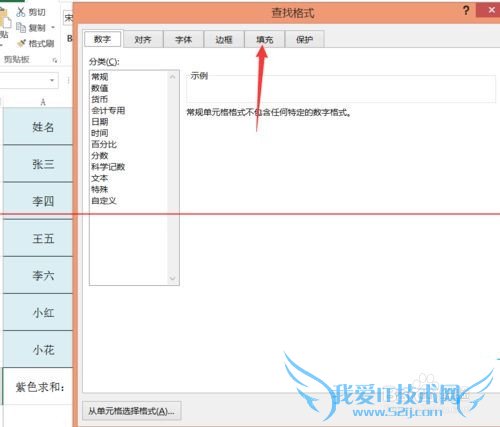This screenshot has height=427, width=500.
Task: Select cell containing 小红
Action: [x=38, y=312]
